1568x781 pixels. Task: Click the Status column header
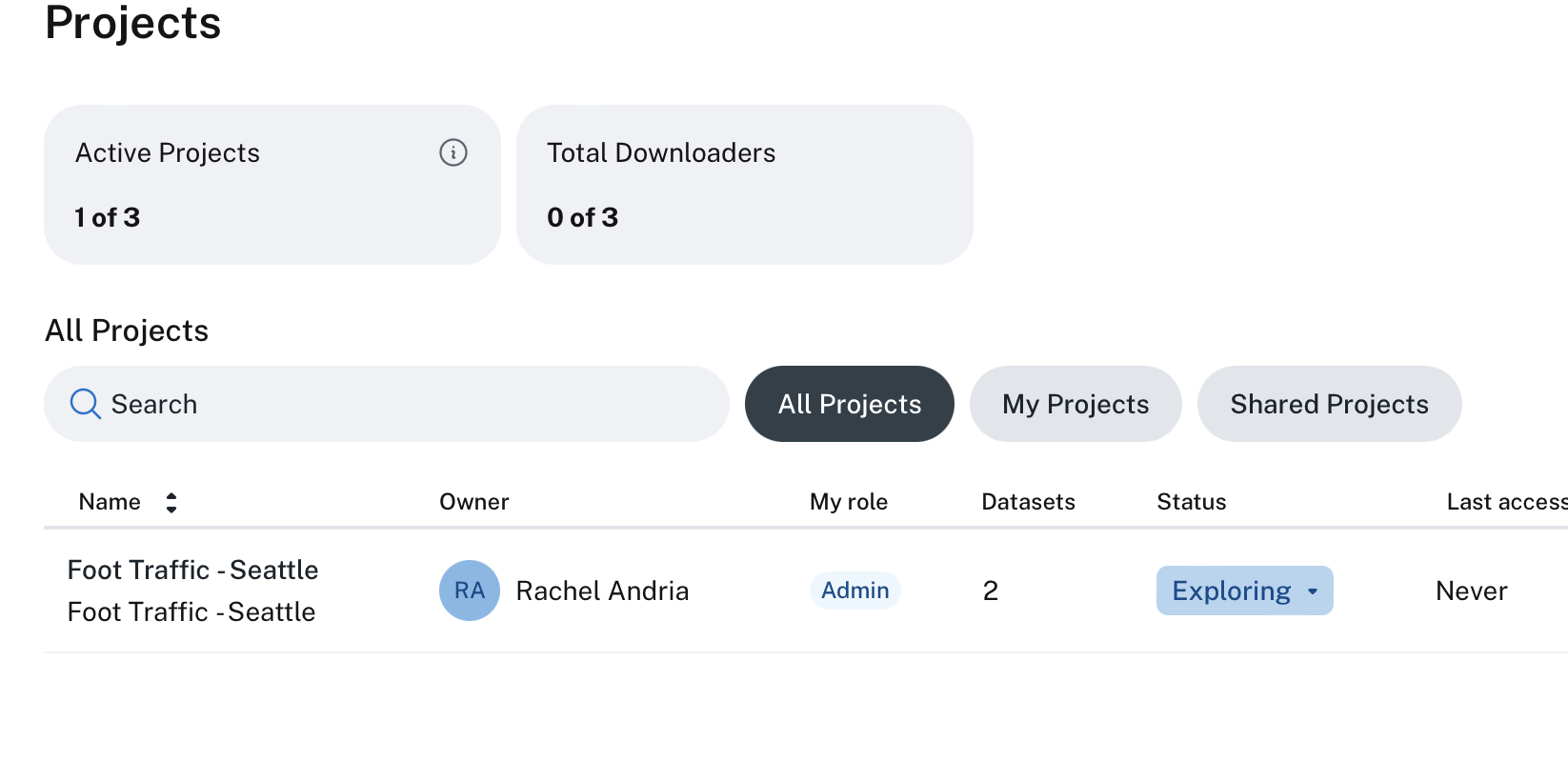tap(1192, 502)
